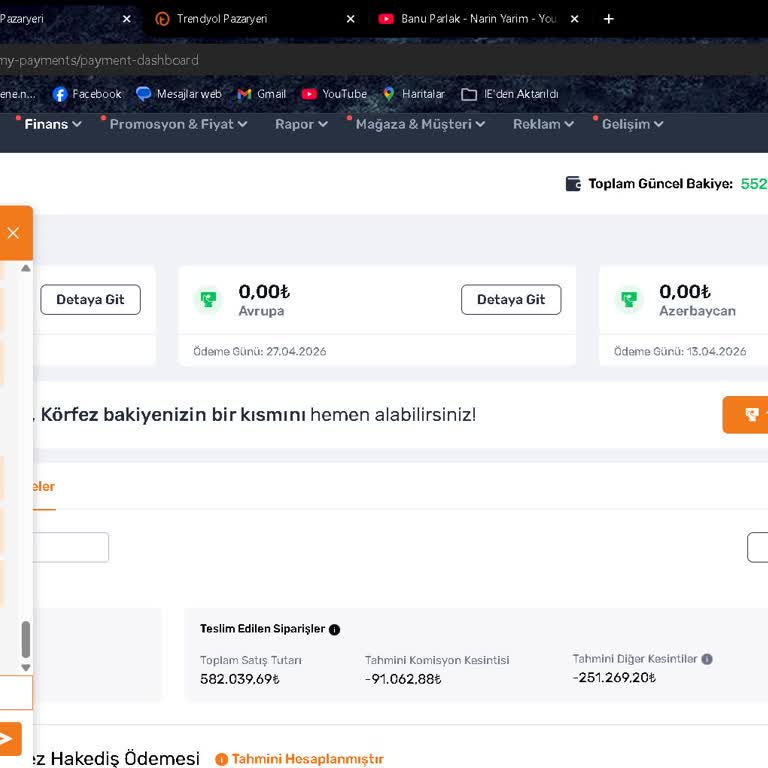Click the Tahmini Hesaplanmıştır label
Screen dimensions: 768x768
[308, 759]
